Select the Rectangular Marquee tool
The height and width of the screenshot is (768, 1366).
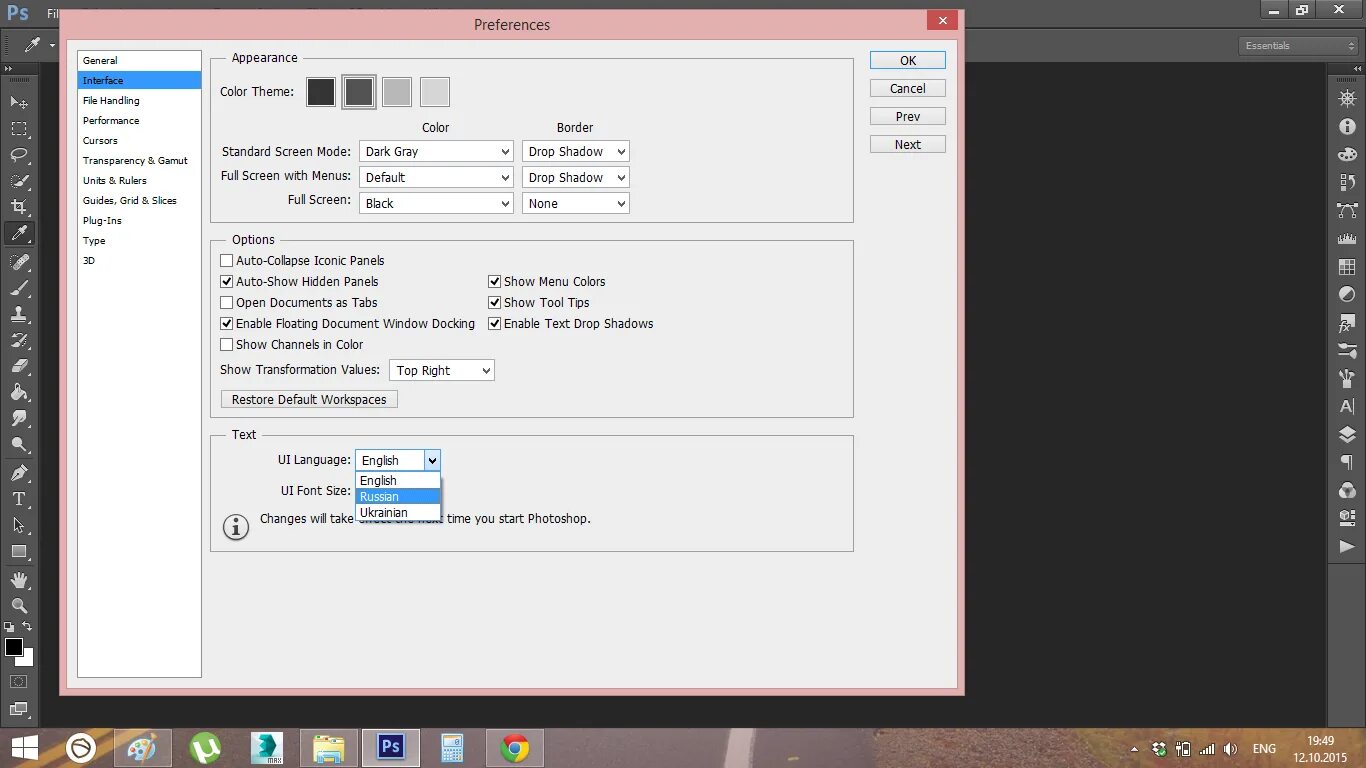coord(19,128)
